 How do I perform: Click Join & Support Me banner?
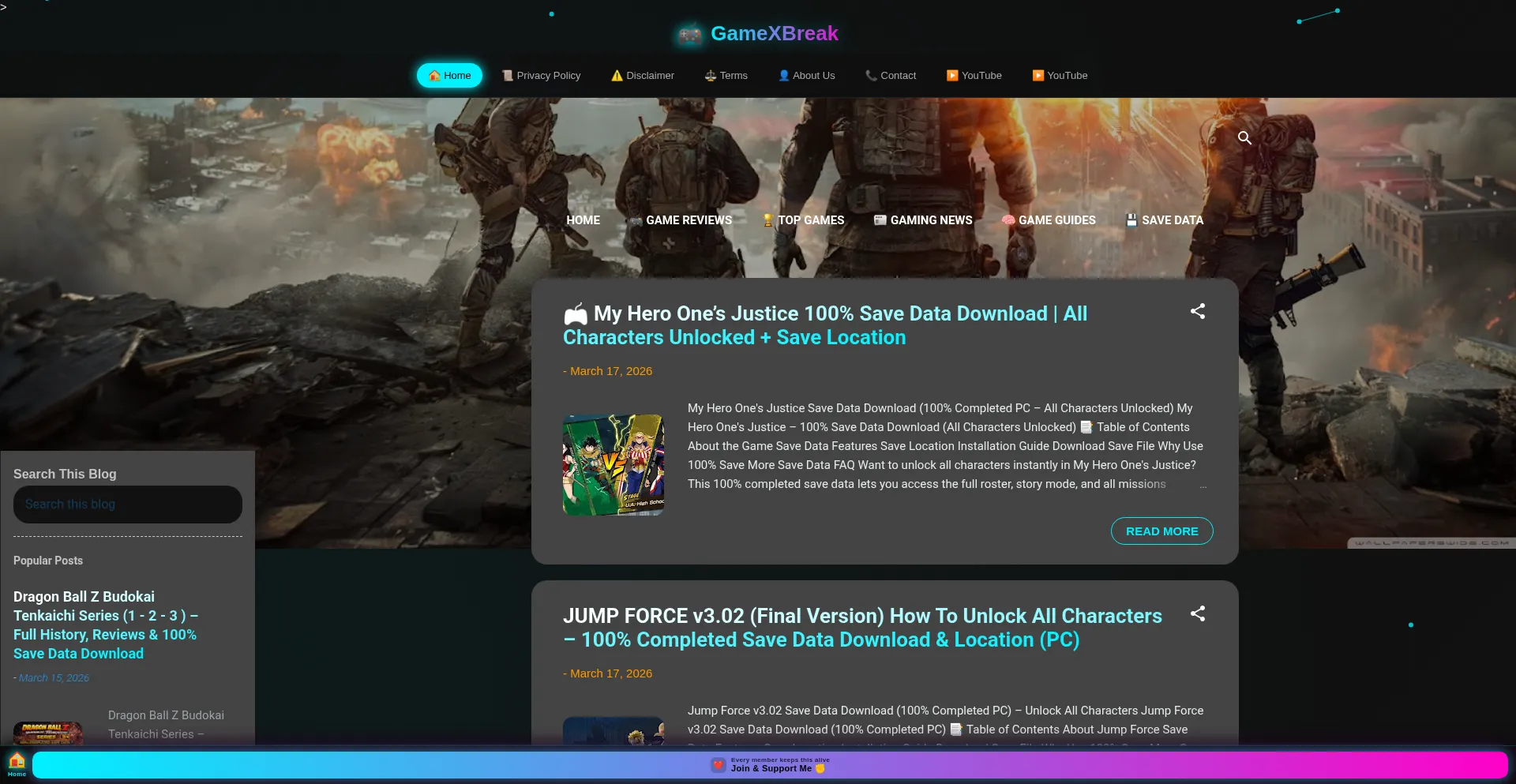click(x=771, y=765)
